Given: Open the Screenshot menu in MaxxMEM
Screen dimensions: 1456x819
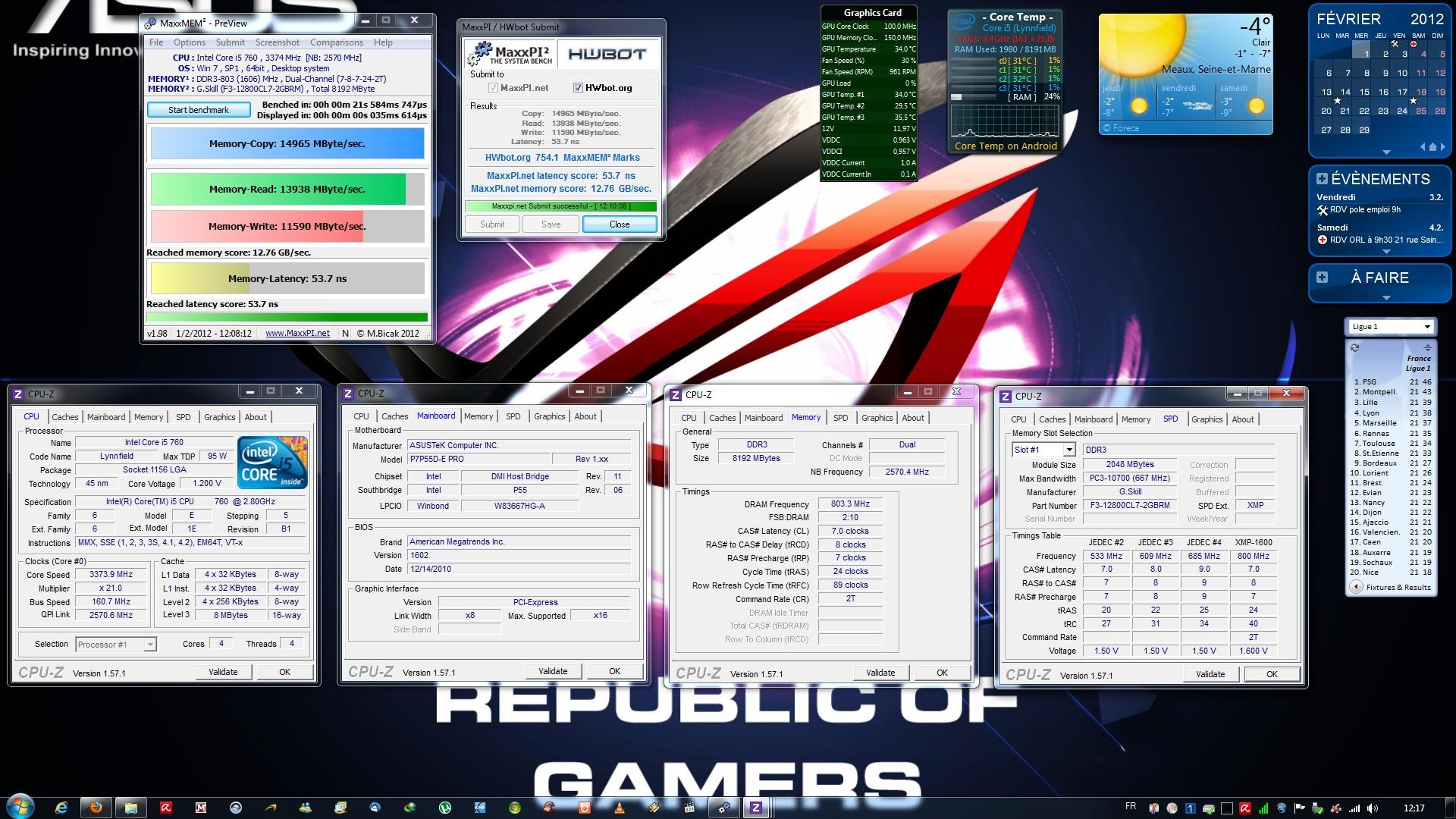Looking at the screenshot, I should pos(277,42).
